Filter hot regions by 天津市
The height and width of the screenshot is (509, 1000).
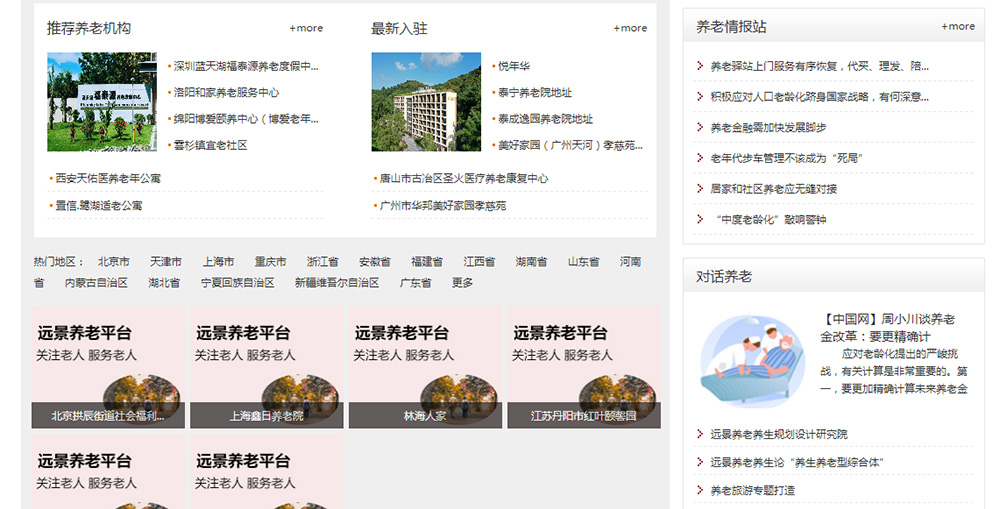pos(166,262)
